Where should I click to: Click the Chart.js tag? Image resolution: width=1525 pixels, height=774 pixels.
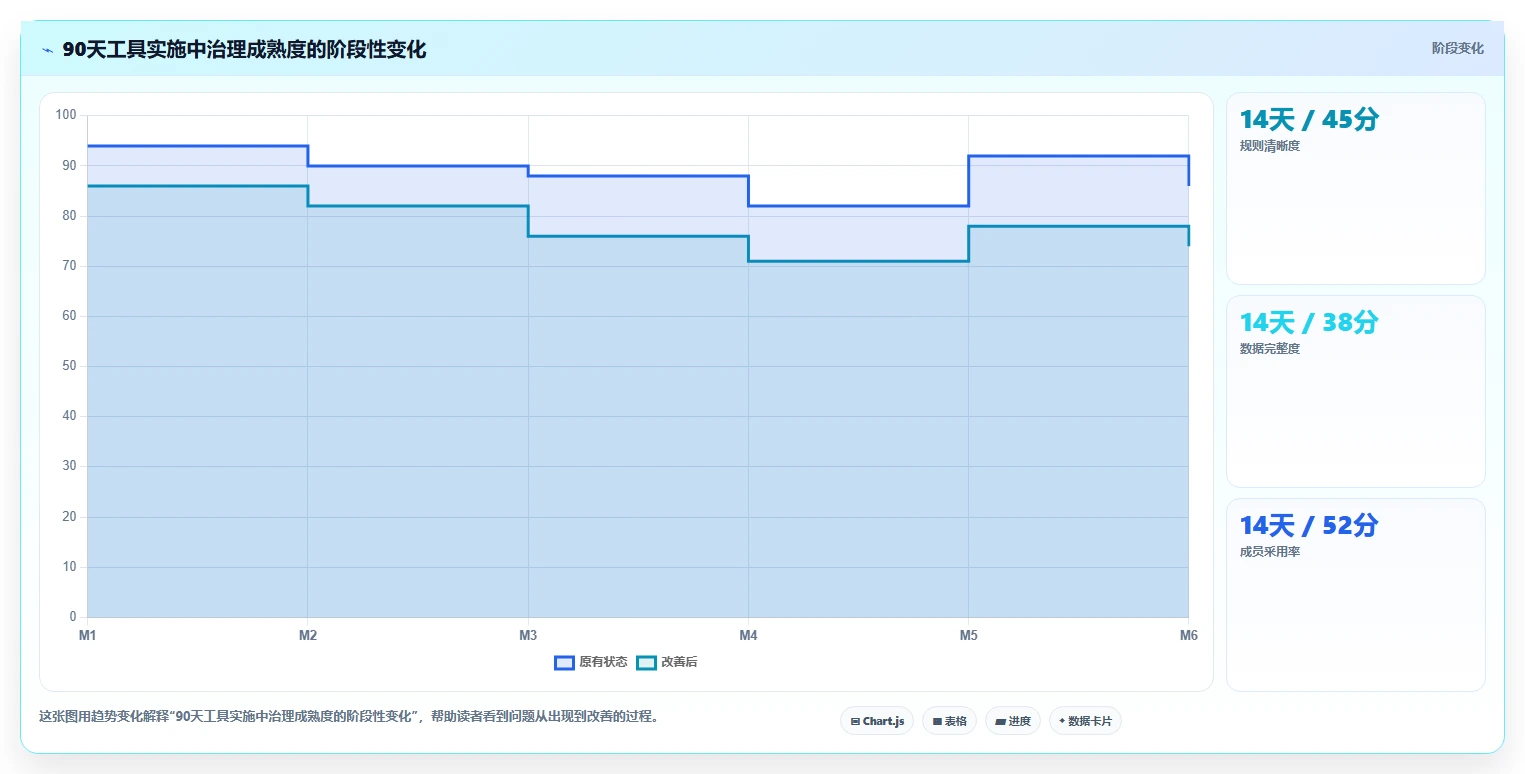tap(877, 721)
